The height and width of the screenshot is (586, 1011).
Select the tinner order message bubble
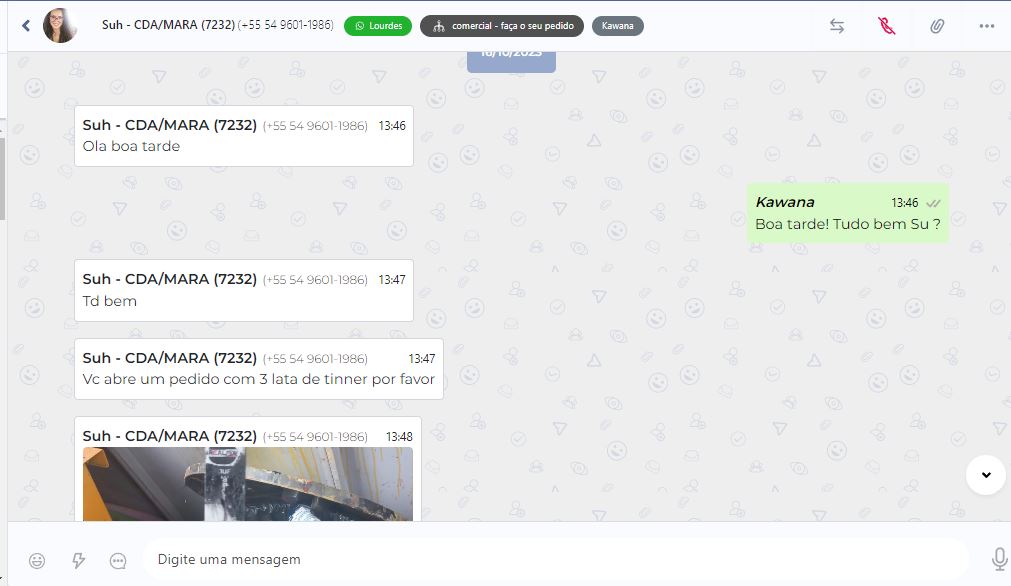[x=259, y=369]
